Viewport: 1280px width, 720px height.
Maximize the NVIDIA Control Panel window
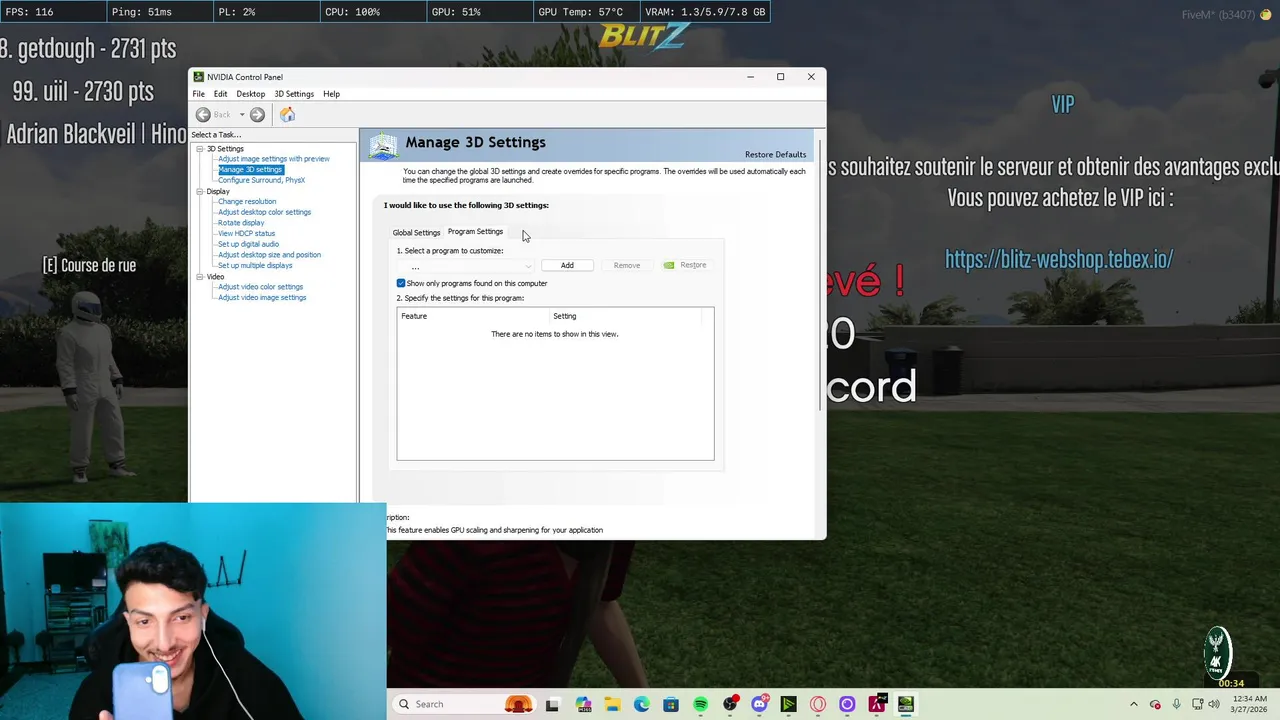pyautogui.click(x=780, y=77)
